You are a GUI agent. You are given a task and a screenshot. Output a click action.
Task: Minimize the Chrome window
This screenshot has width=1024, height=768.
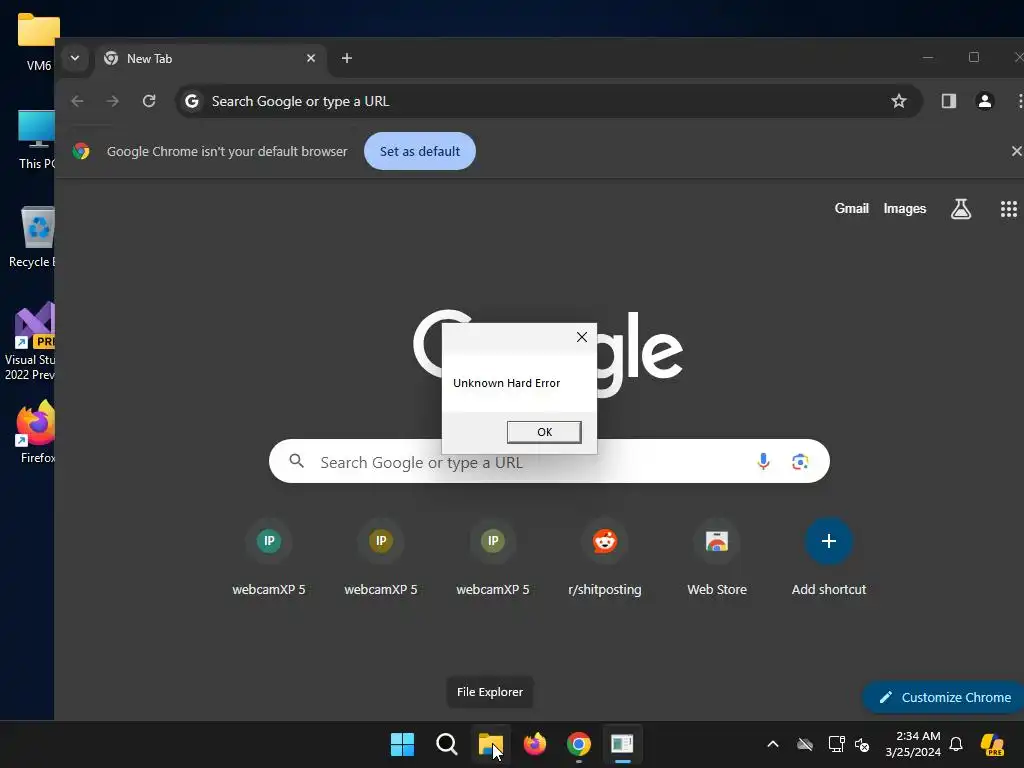927,57
